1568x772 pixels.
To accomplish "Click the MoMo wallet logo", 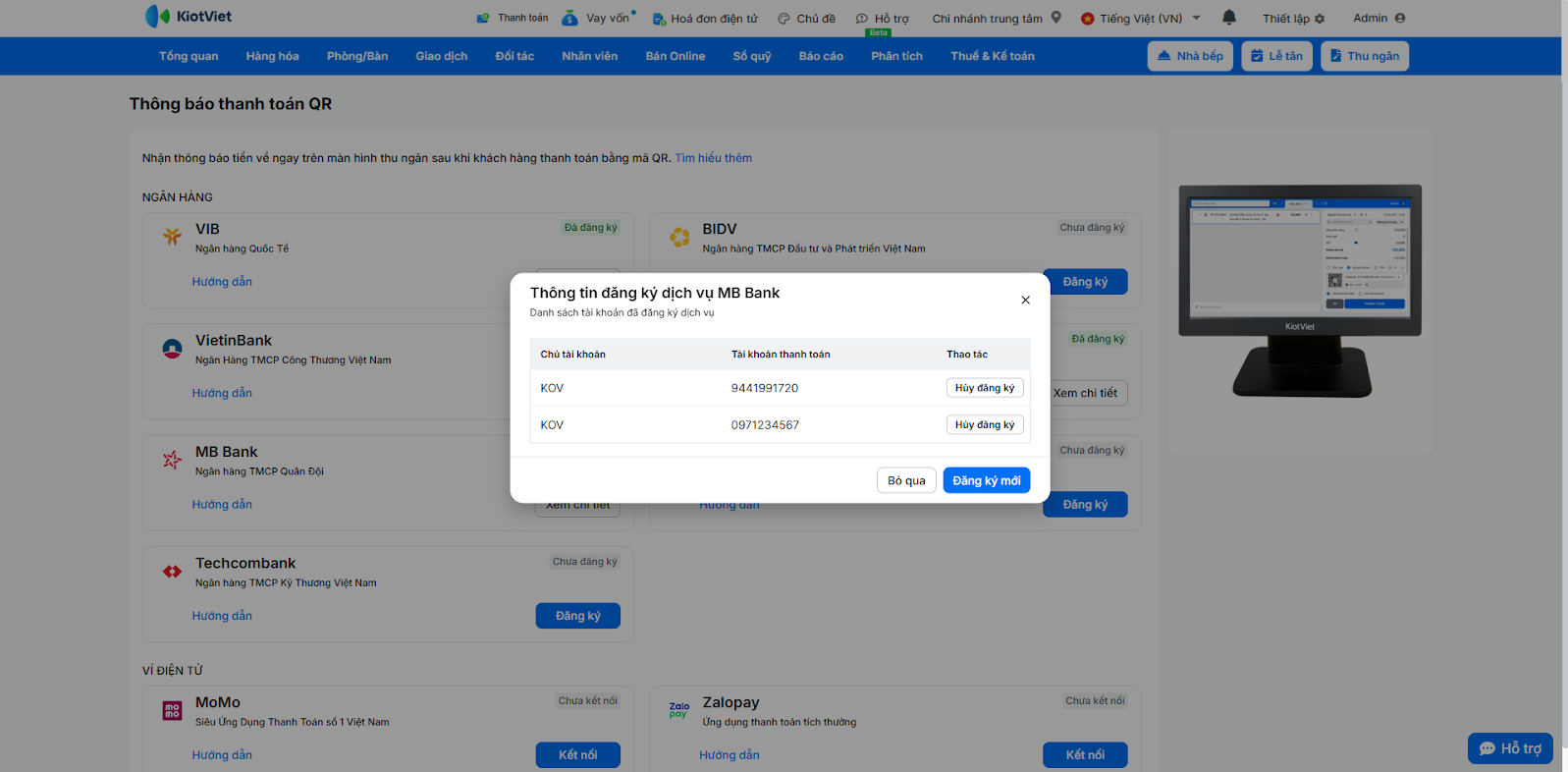I will point(172,710).
